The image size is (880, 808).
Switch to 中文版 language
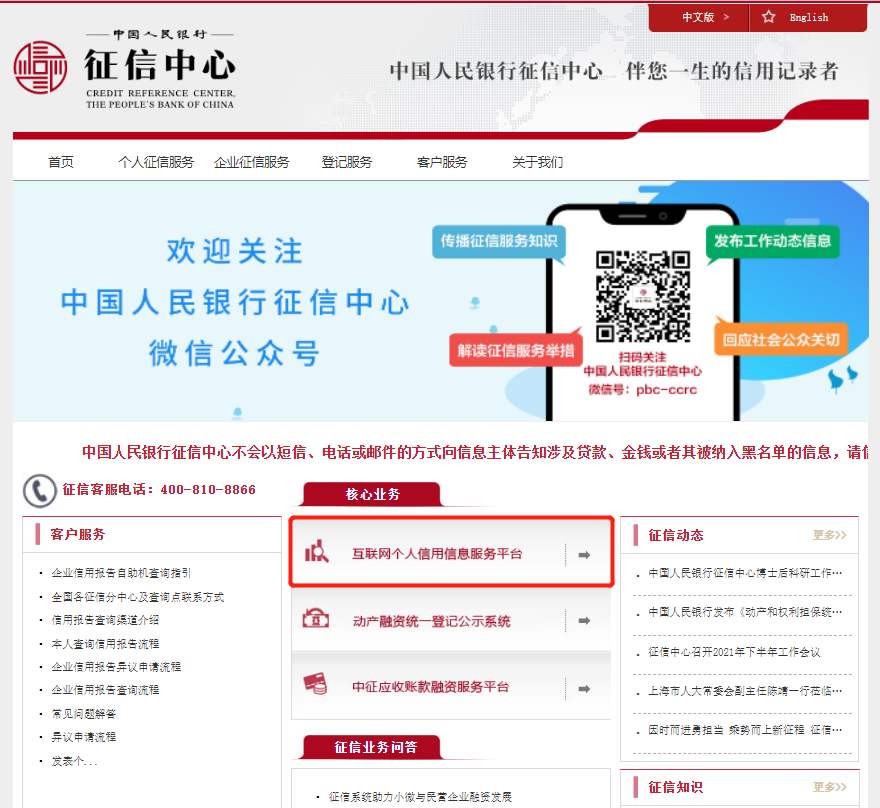(699, 17)
